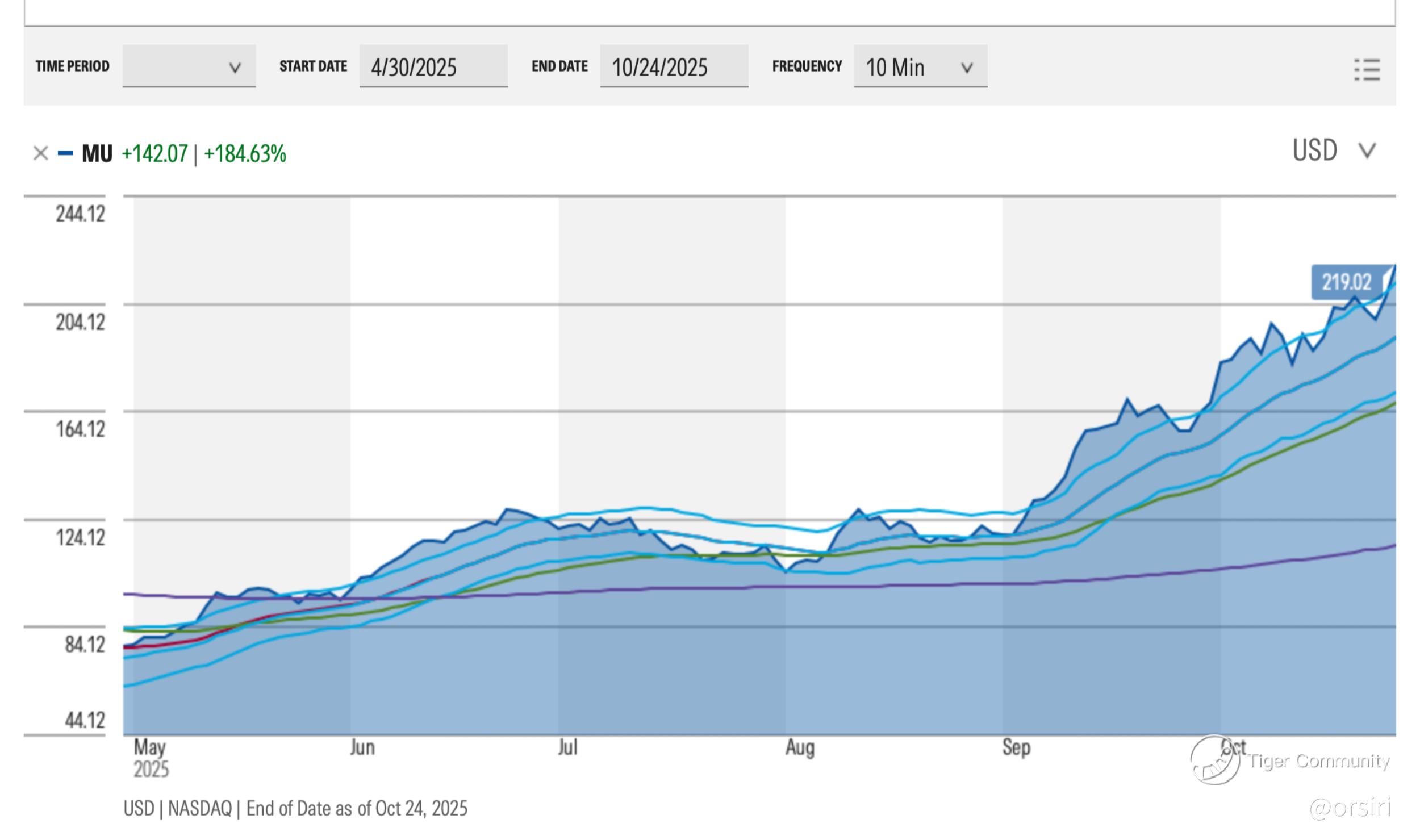The width and height of the screenshot is (1420, 840).
Task: Click the Time Period chevron arrow
Action: [235, 68]
